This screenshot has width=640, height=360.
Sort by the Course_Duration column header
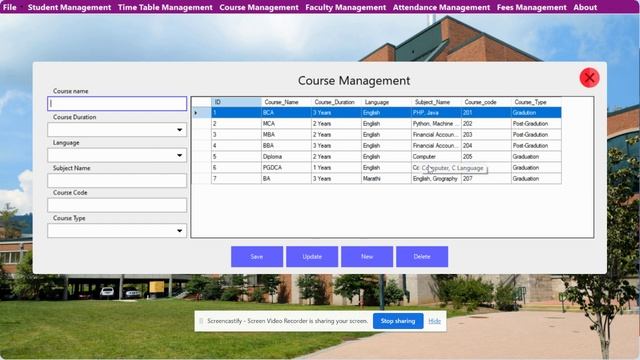336,102
